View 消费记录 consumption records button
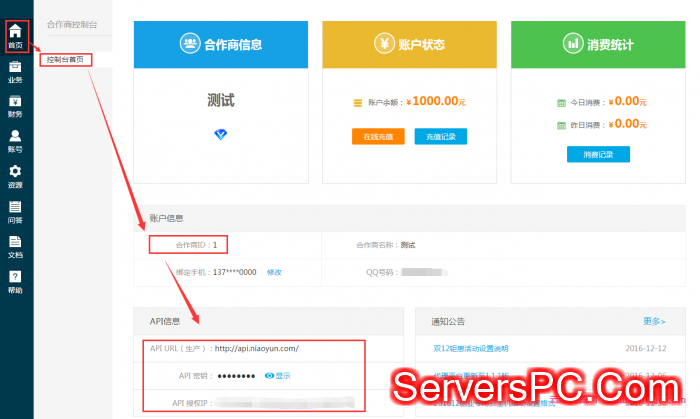700x419 pixels. tap(598, 154)
